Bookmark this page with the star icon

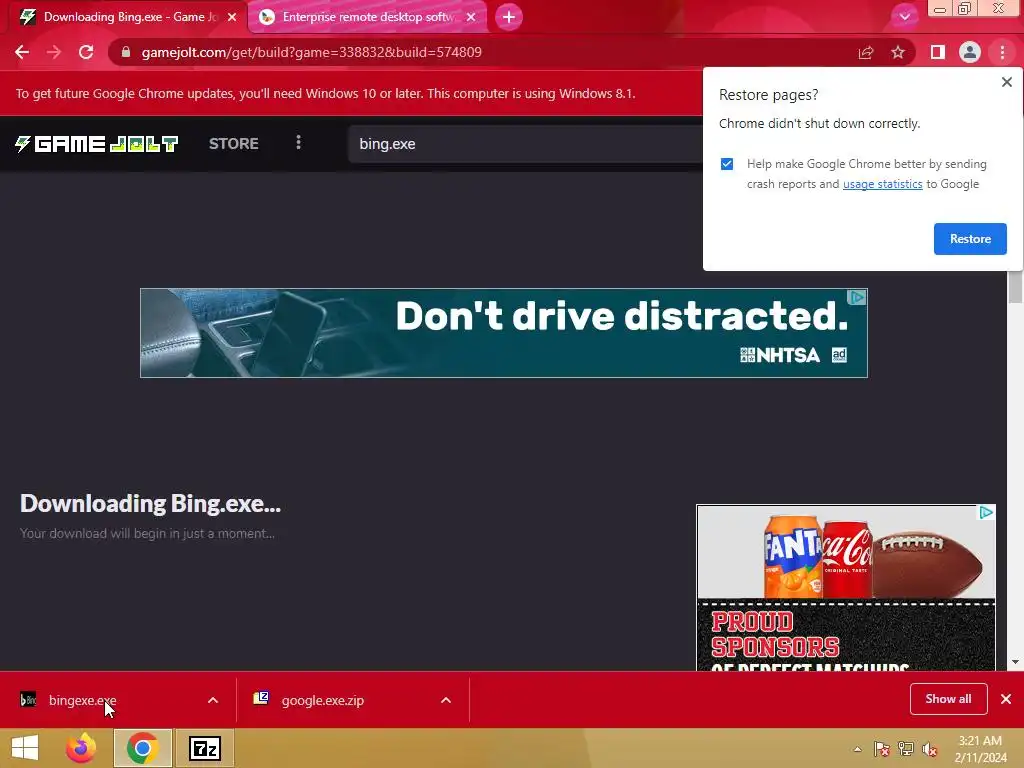898,52
